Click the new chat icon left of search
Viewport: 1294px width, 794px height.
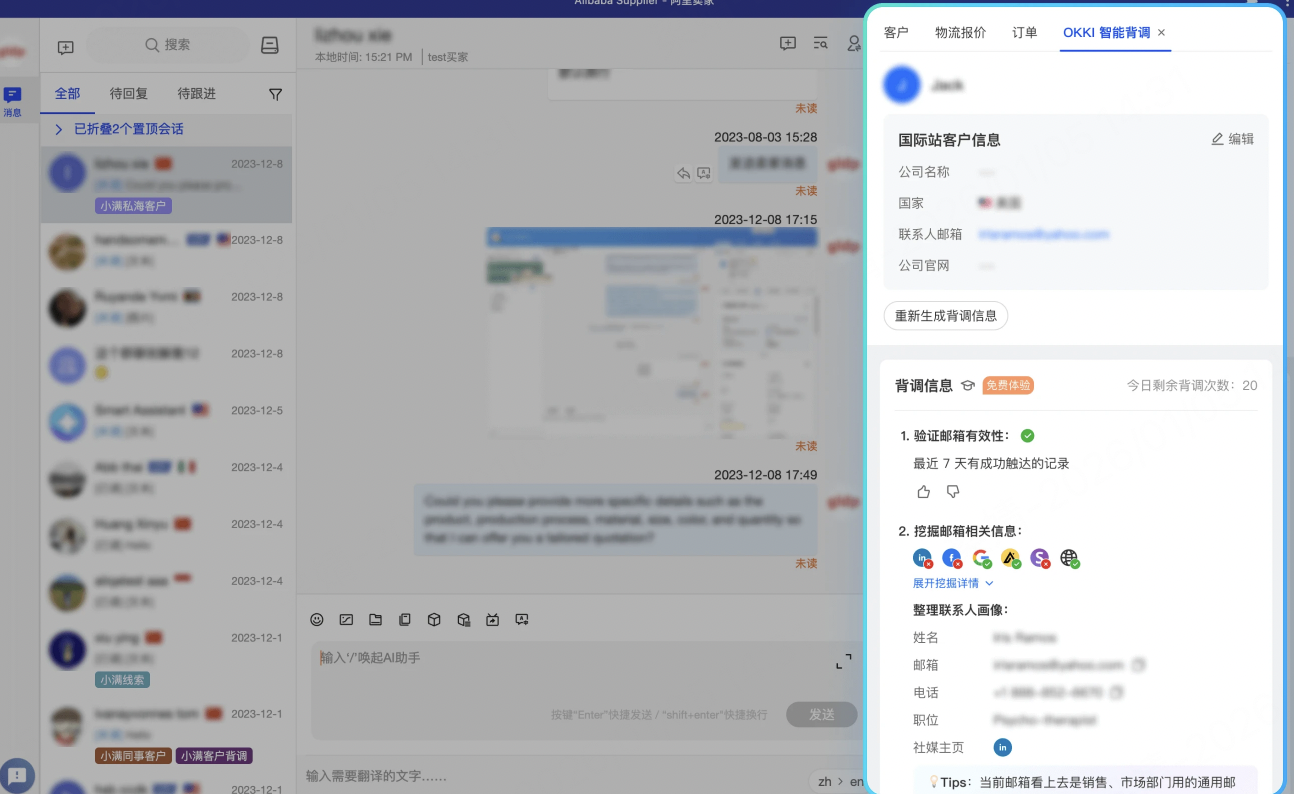click(x=66, y=47)
